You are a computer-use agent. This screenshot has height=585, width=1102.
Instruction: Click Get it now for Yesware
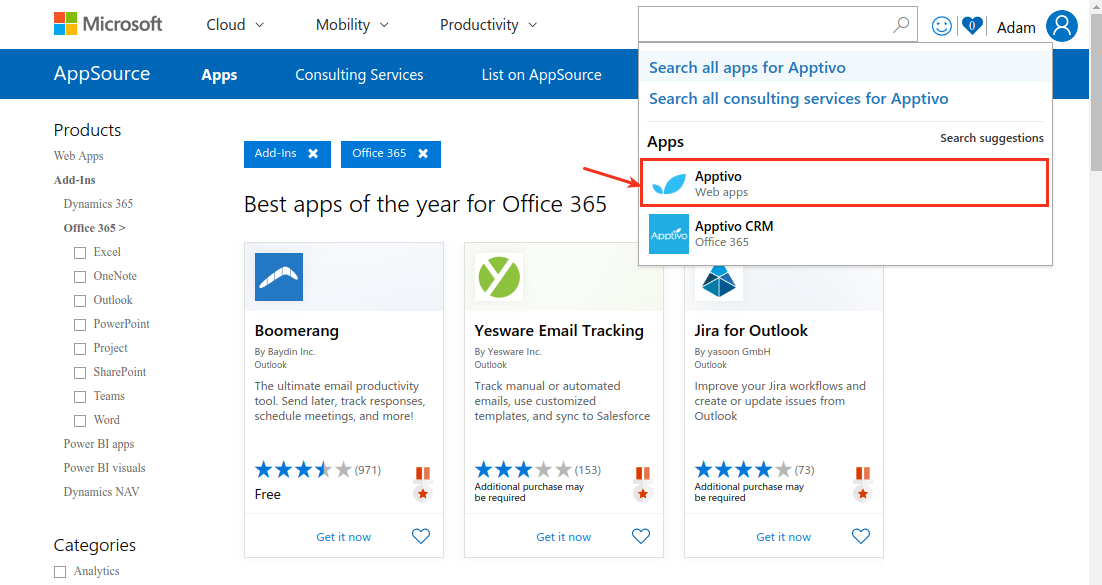pos(564,536)
